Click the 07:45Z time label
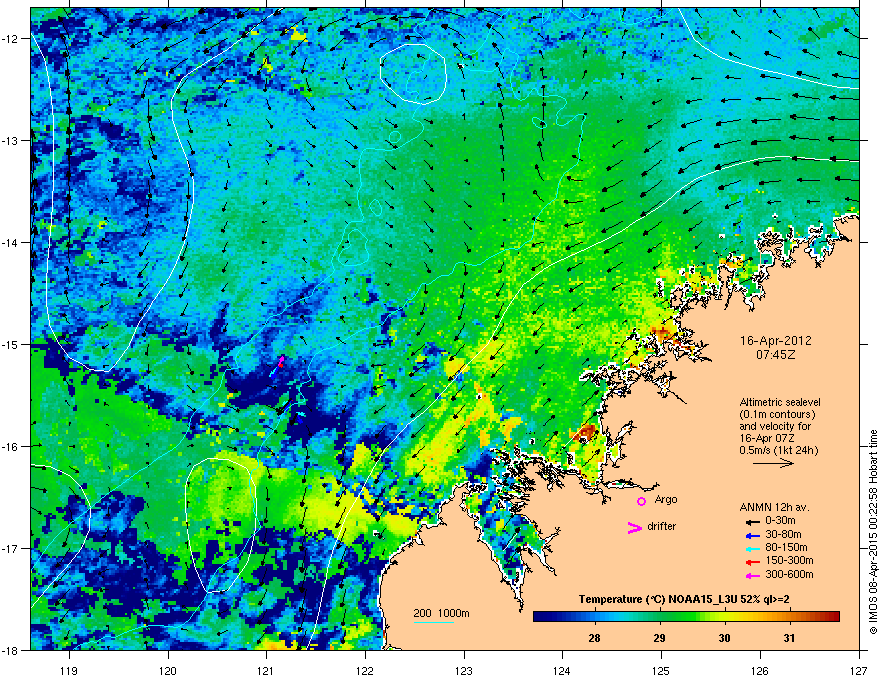This screenshot has width=880, height=680. click(776, 355)
